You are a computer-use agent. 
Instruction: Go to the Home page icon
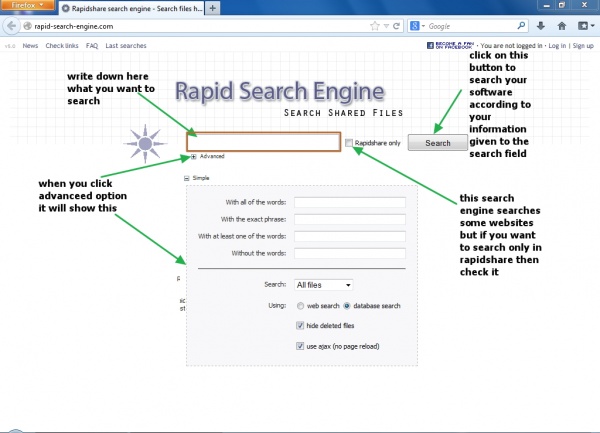coord(562,26)
